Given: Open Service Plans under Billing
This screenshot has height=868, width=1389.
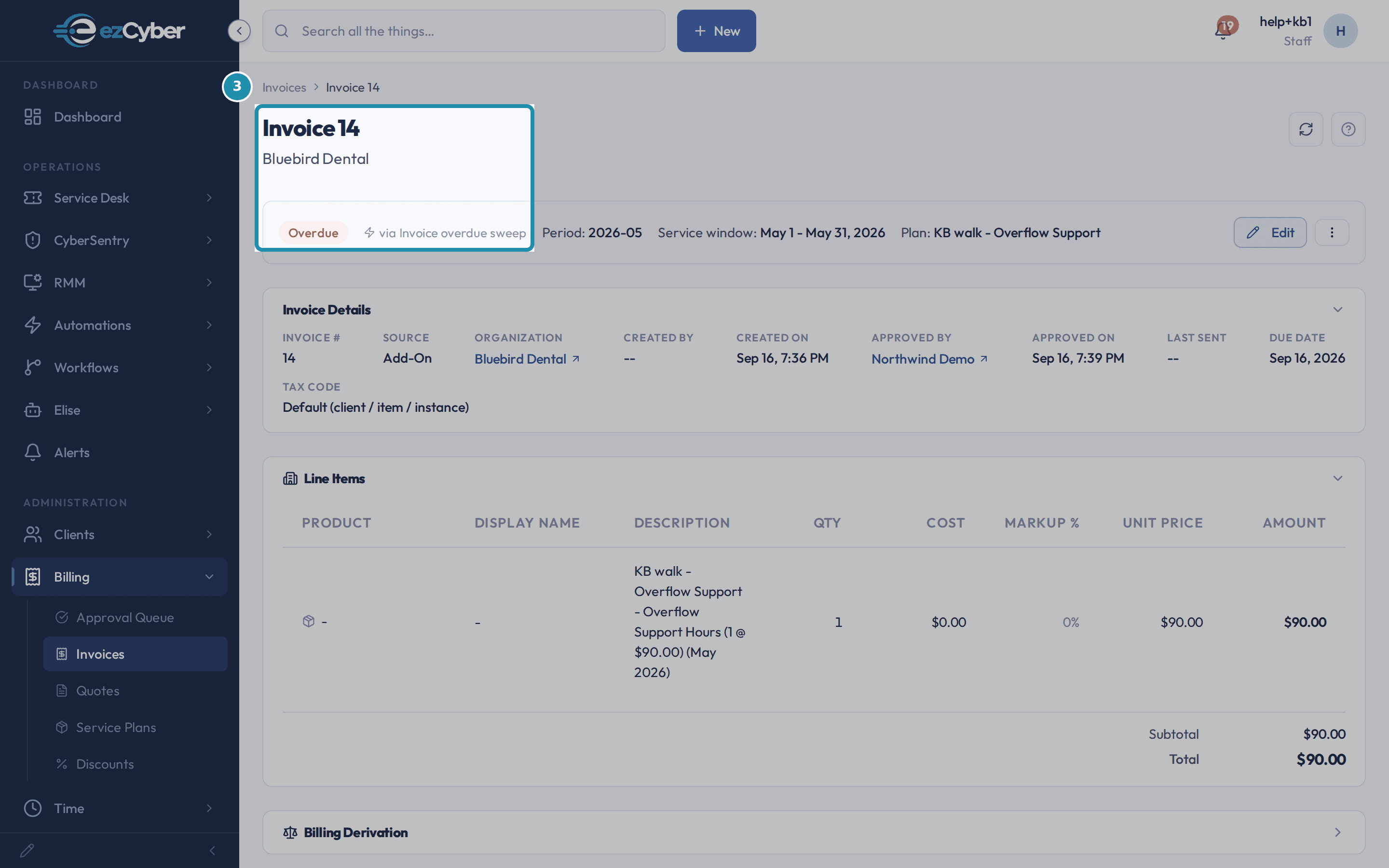Looking at the screenshot, I should tap(136, 727).
